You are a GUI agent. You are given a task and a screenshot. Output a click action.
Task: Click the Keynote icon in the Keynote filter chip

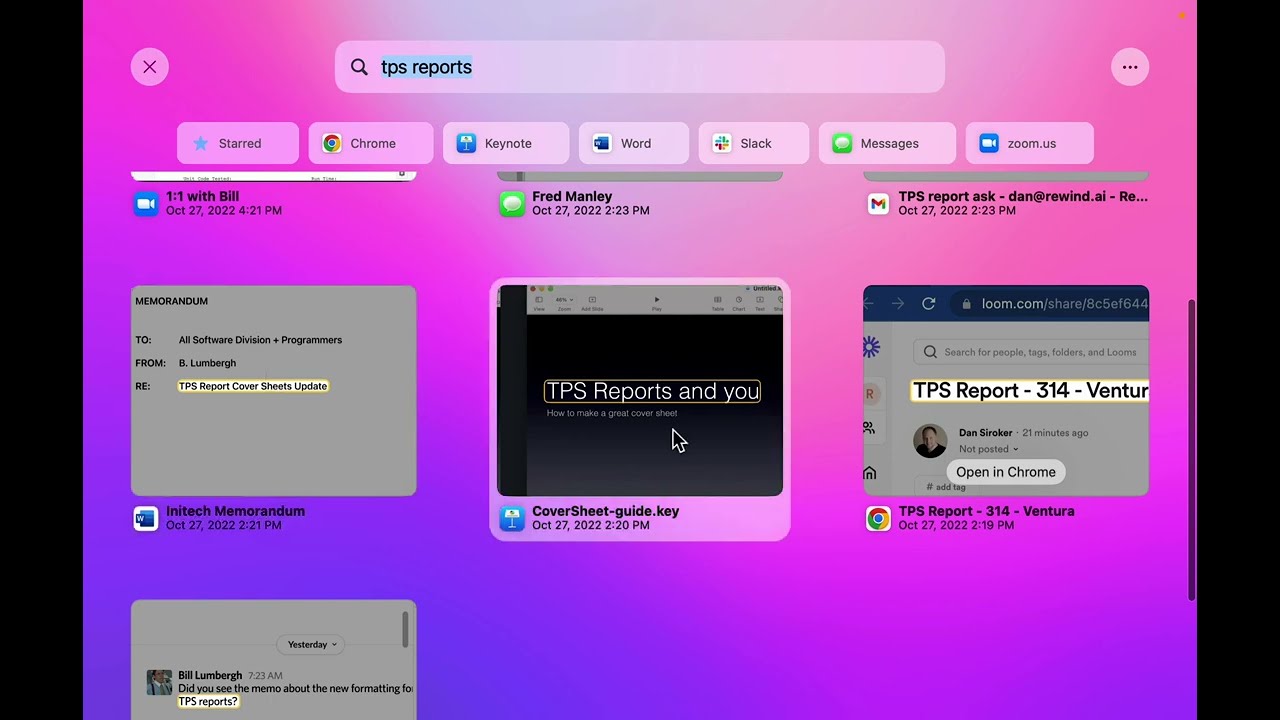click(x=466, y=143)
